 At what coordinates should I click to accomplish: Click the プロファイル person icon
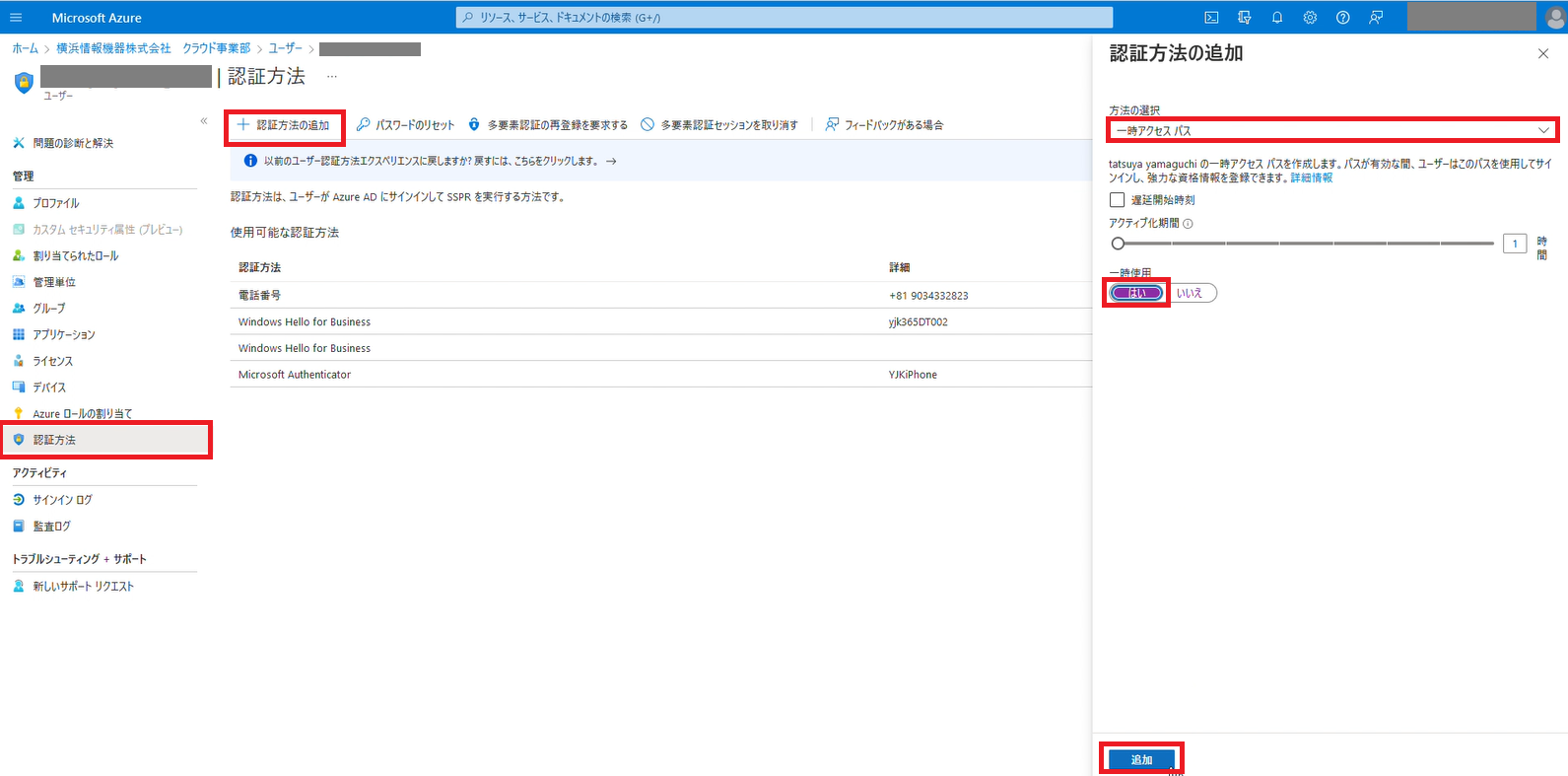coord(19,203)
